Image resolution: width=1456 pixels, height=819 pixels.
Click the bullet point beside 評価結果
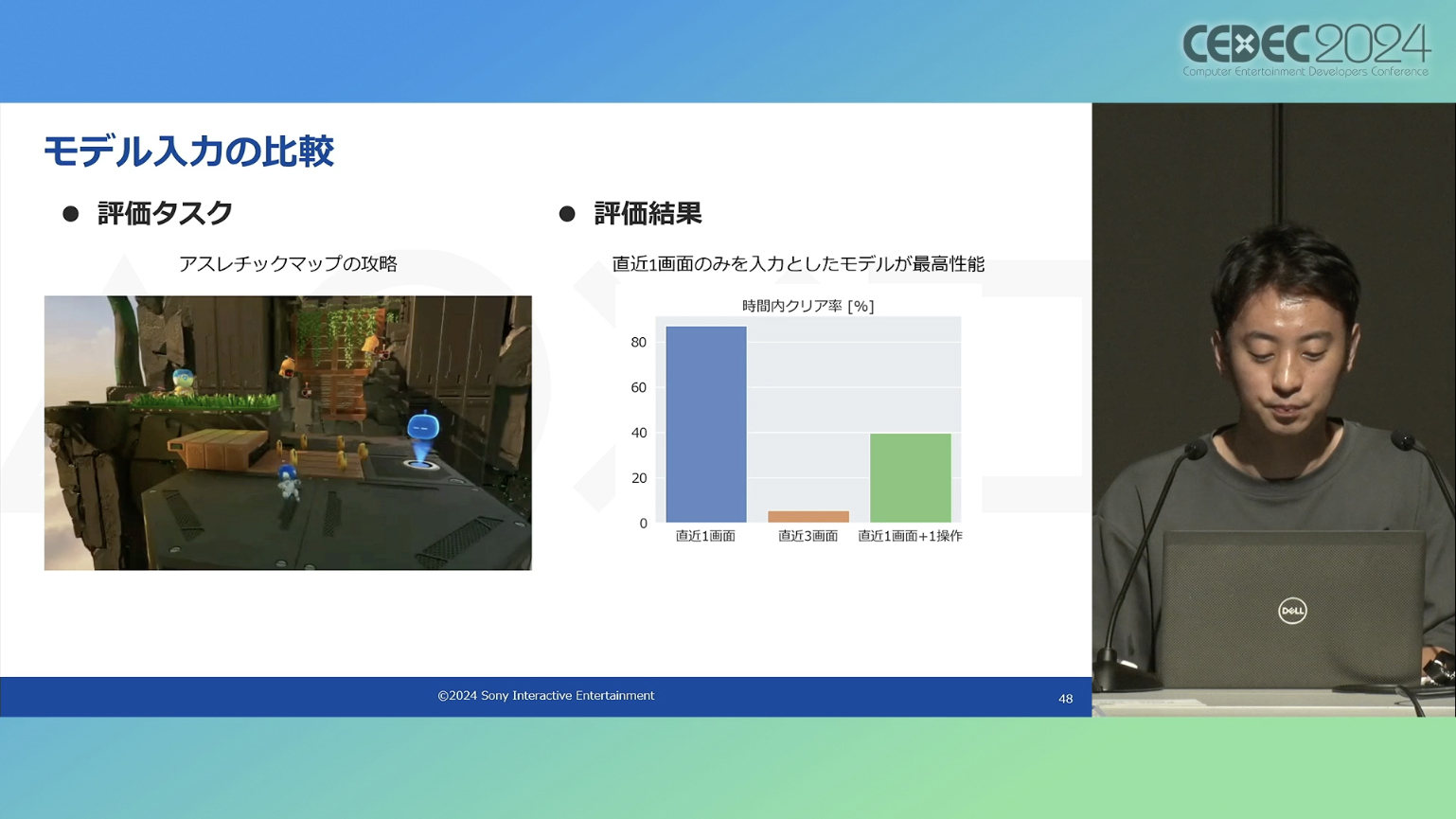point(567,214)
